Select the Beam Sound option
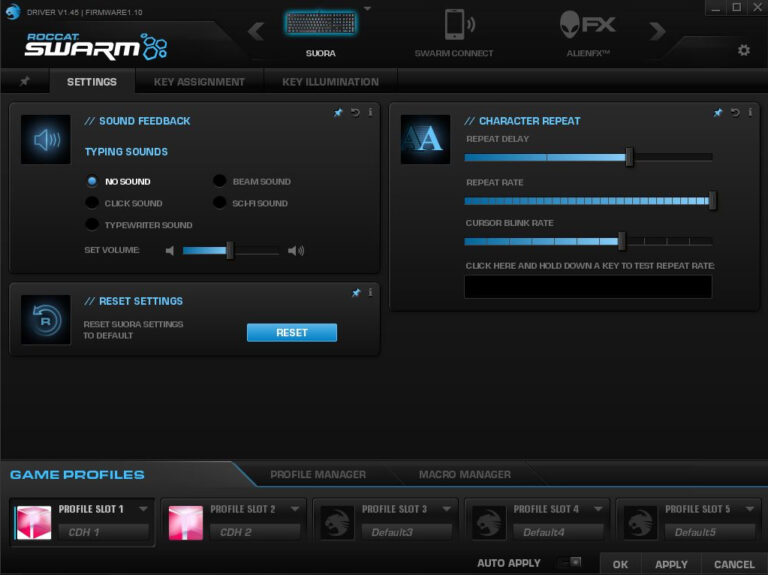768x575 pixels. (x=219, y=181)
